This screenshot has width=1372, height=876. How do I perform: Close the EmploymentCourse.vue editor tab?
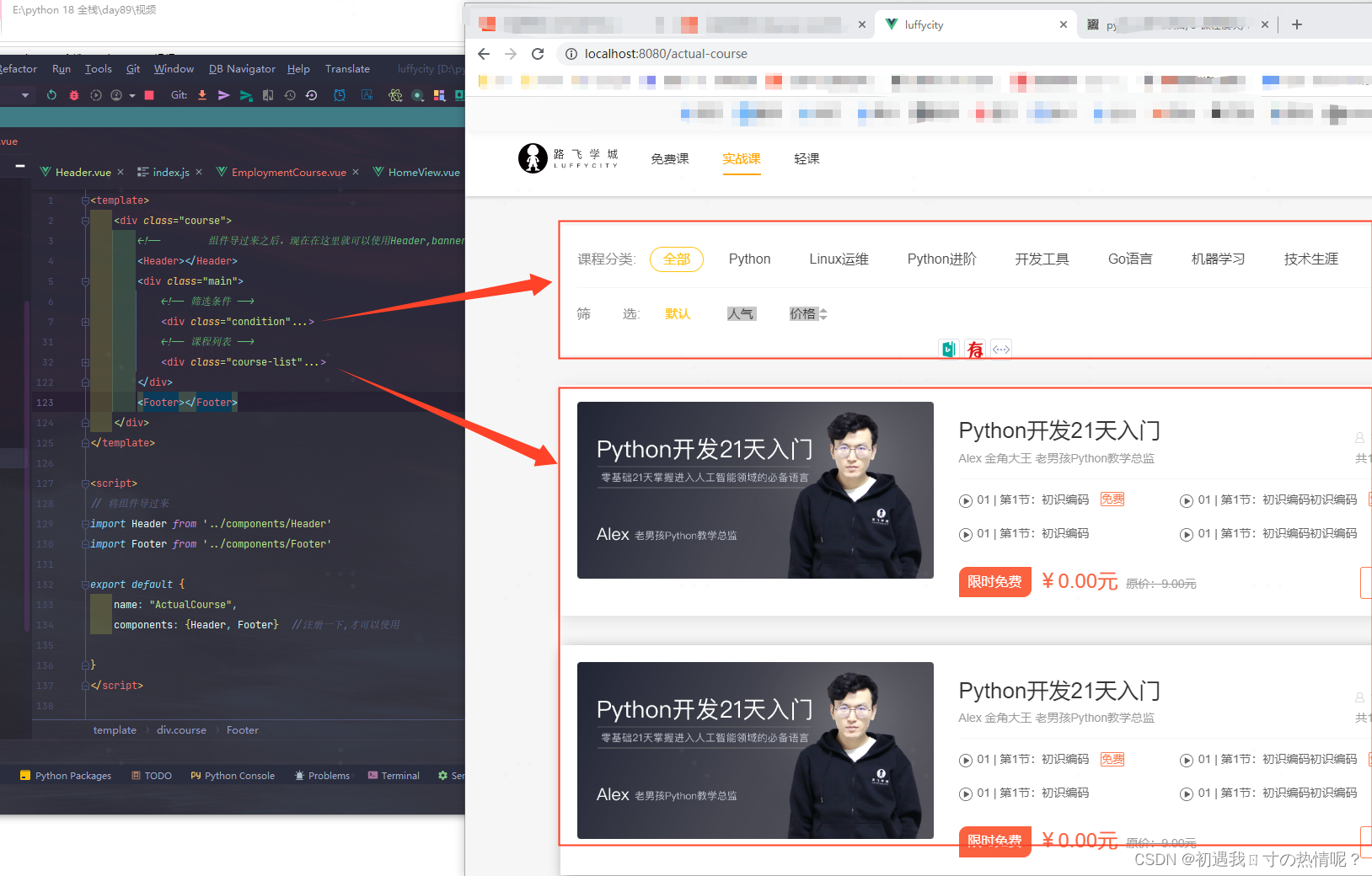pos(356,172)
